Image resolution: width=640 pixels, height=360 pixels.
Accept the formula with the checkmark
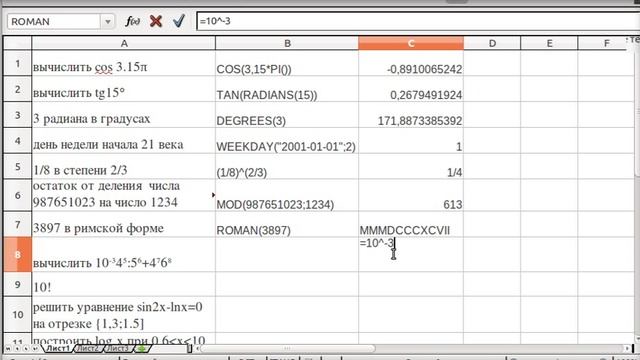tap(179, 21)
